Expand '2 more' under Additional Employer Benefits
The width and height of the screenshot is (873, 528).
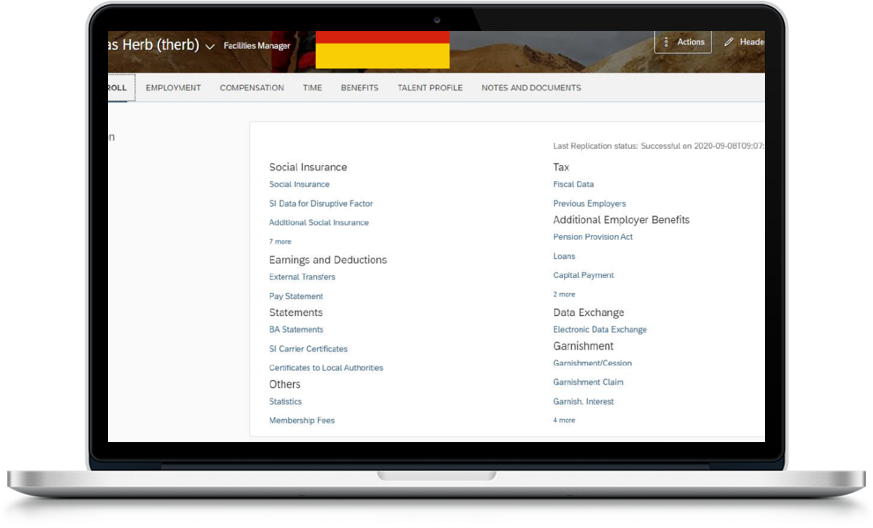click(564, 294)
